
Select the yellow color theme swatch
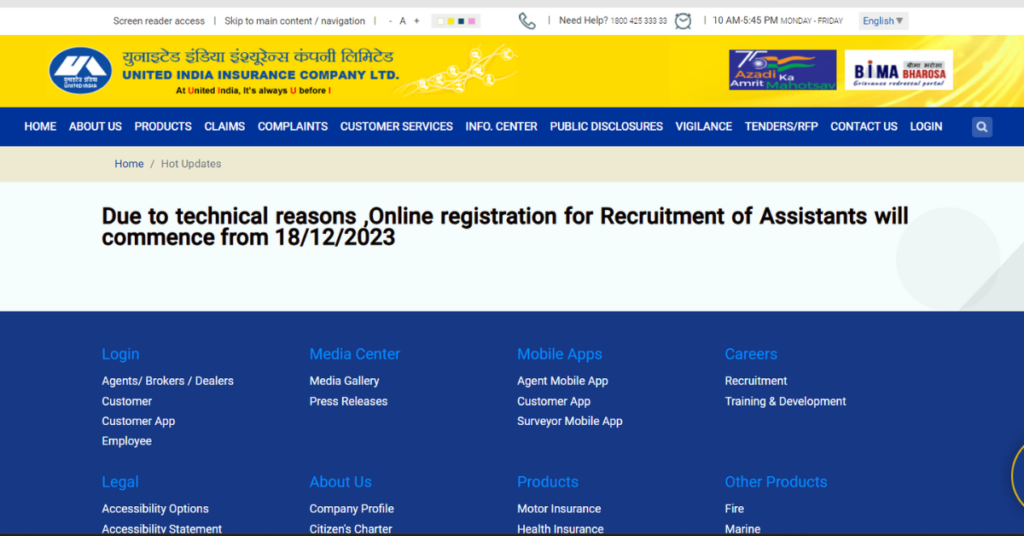coord(451,22)
